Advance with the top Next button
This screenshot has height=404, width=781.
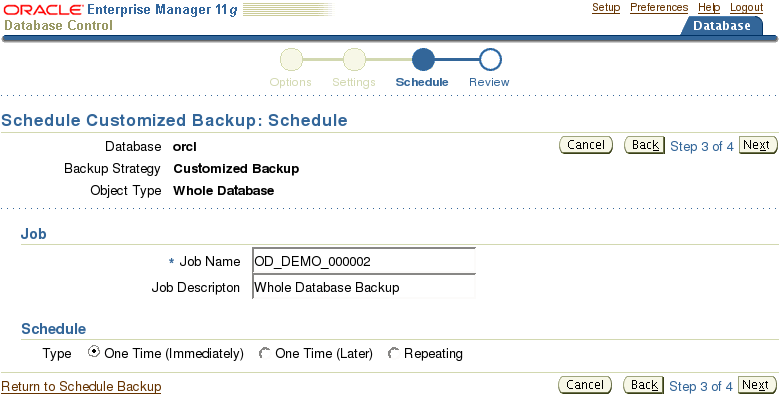(758, 145)
